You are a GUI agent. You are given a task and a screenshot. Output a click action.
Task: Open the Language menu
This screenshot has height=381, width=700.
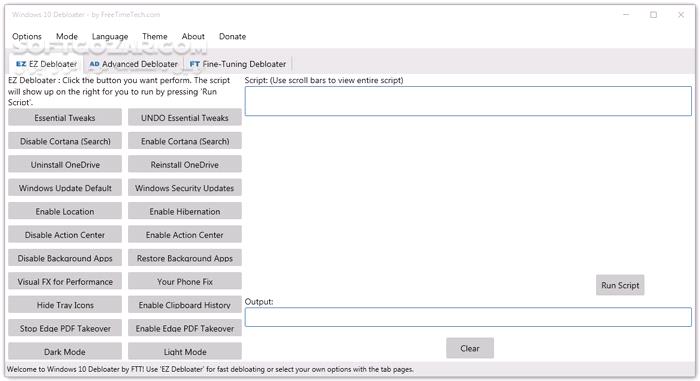coord(110,37)
